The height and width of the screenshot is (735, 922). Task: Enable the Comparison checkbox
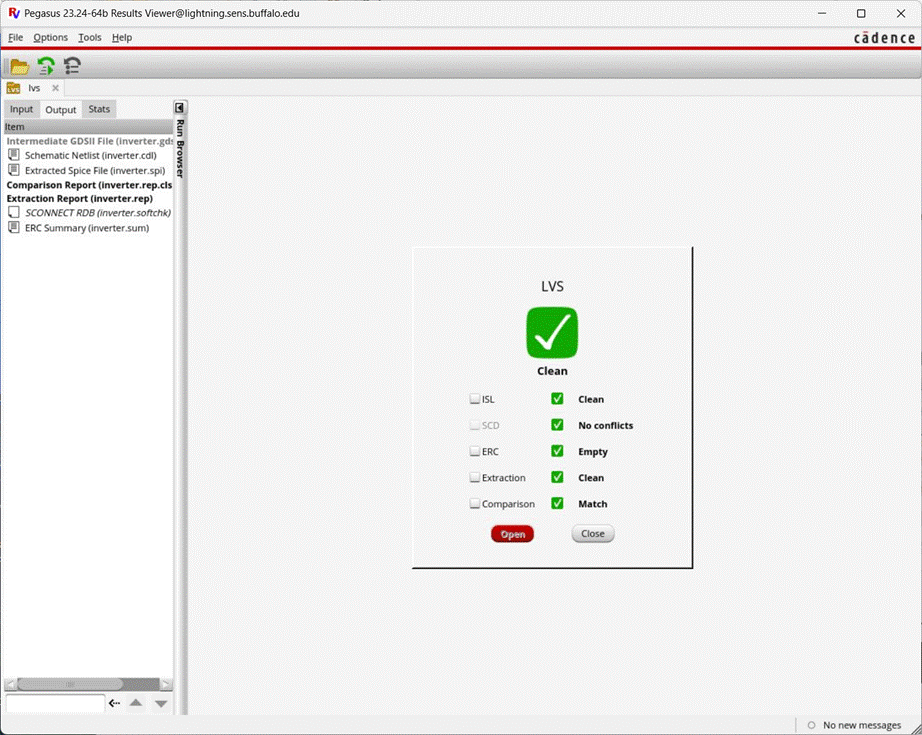(x=472, y=504)
